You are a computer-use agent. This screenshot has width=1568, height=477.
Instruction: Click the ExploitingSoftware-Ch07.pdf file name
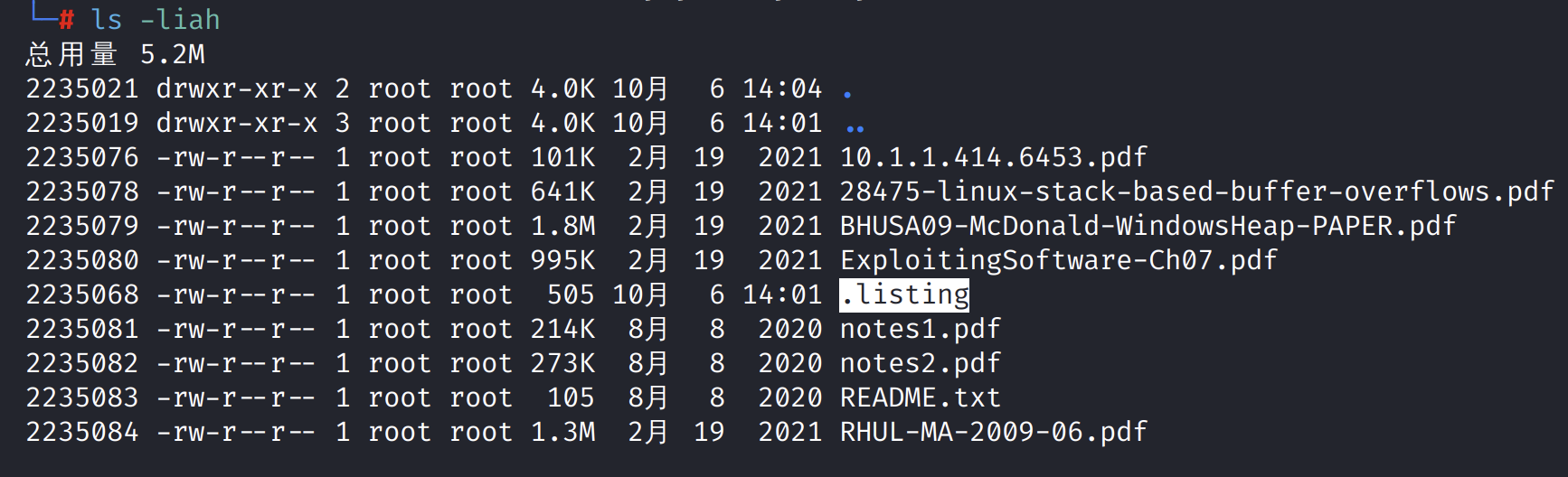(x=1058, y=260)
